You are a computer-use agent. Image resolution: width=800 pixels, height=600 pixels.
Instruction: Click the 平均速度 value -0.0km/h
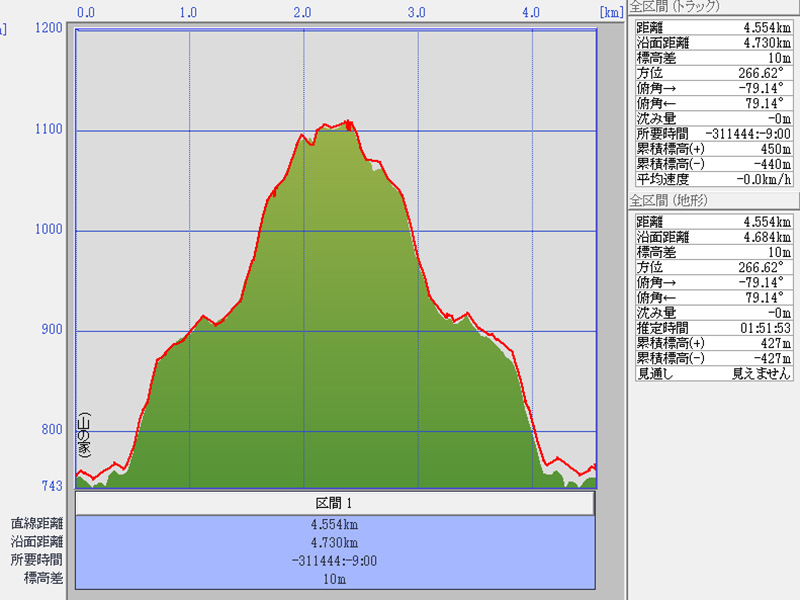(x=764, y=180)
